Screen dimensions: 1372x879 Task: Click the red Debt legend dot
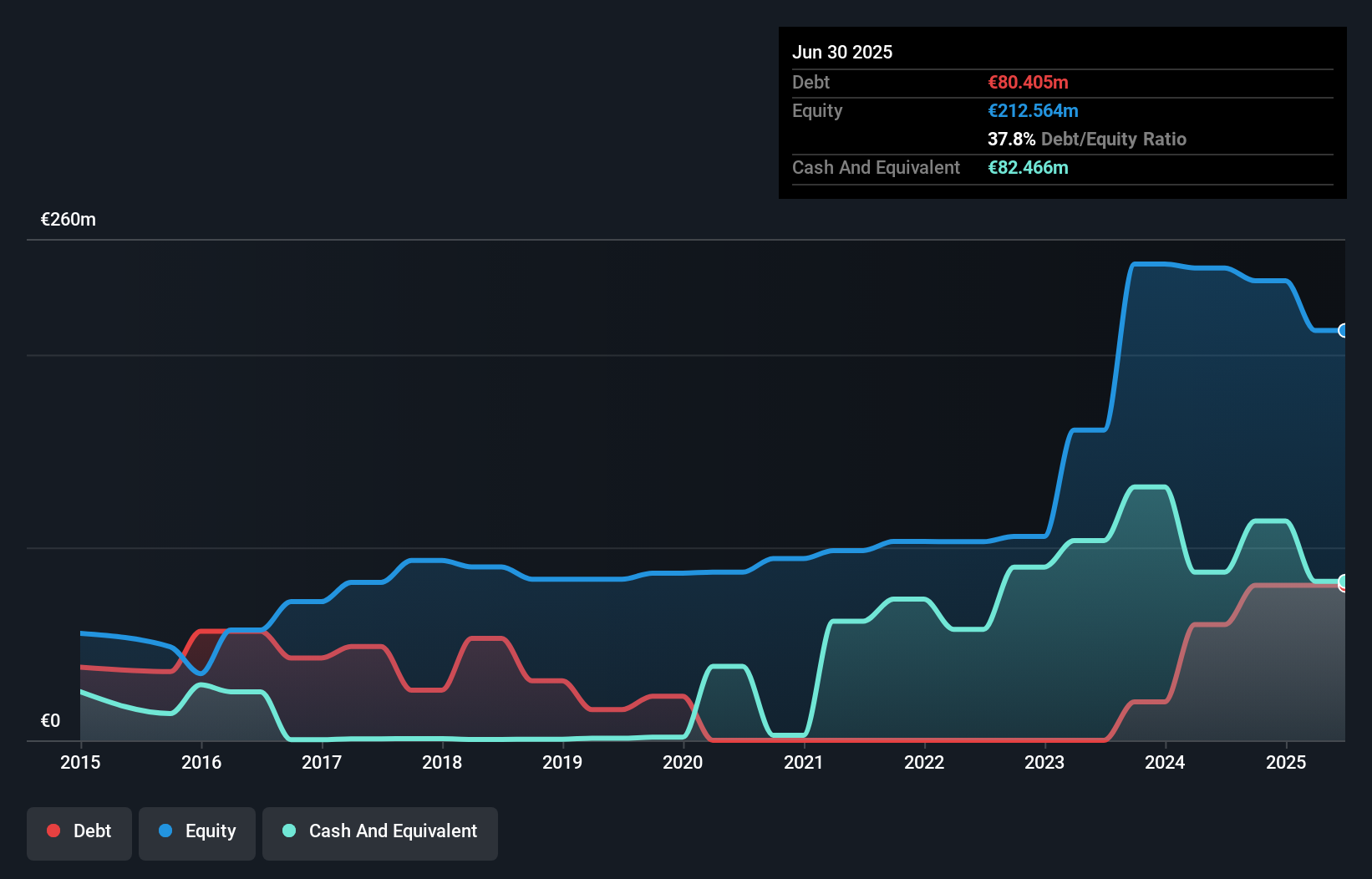click(x=53, y=831)
